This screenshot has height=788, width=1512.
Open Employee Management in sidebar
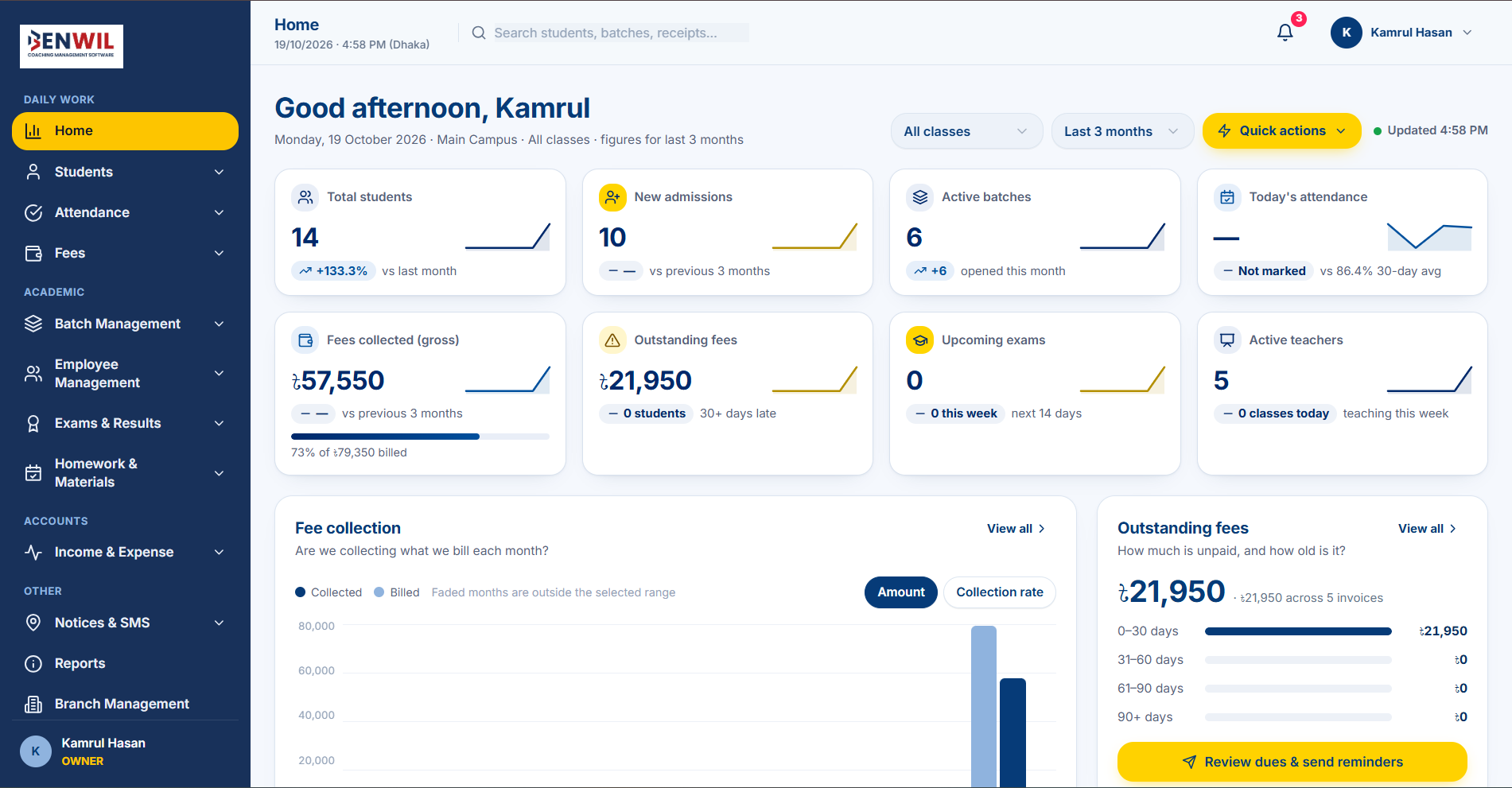125,374
